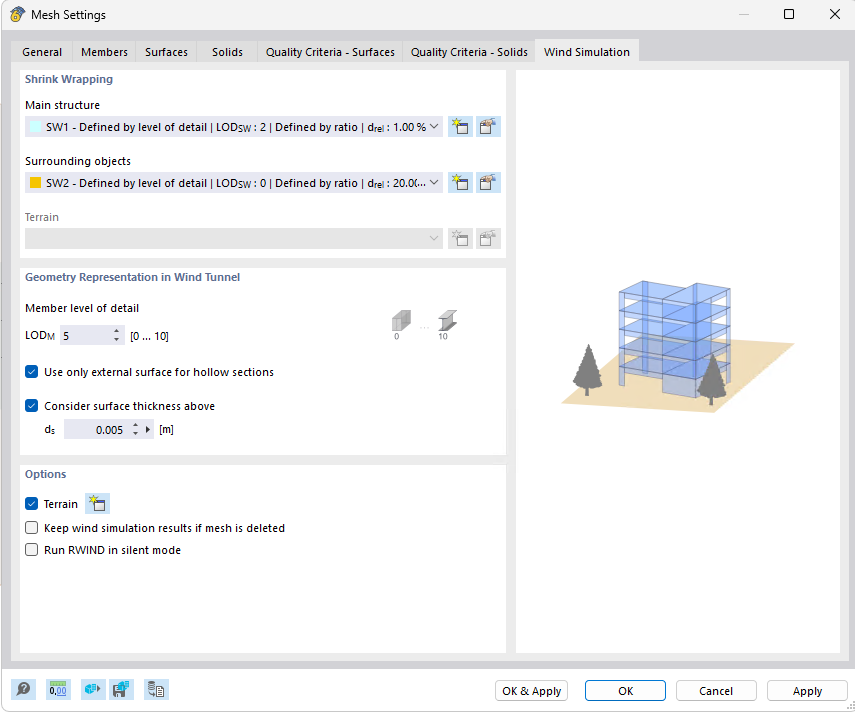855x712 pixels.
Task: Click the LOD 10 I-beam member icon
Action: 447,322
